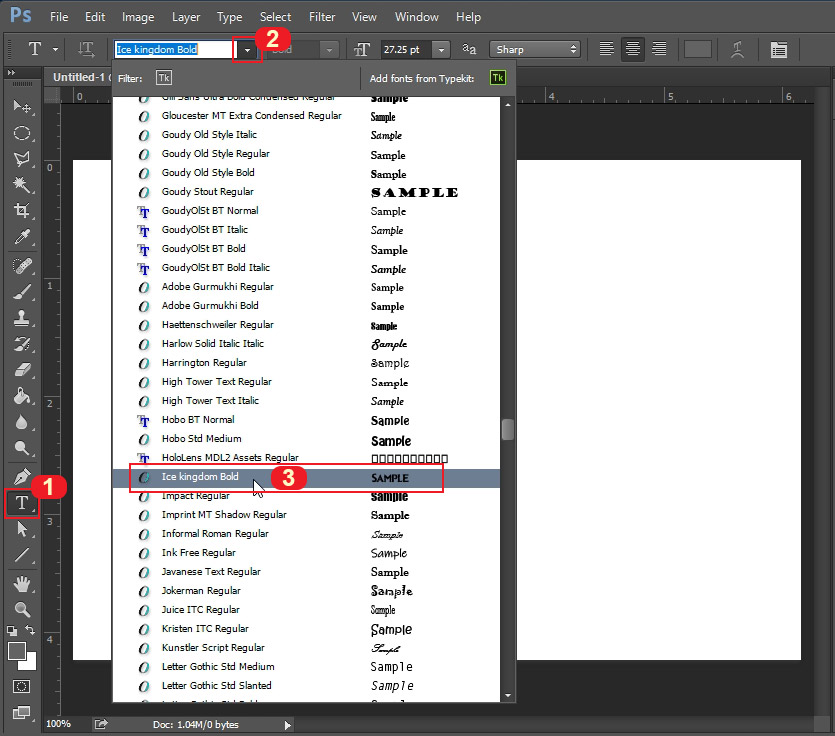Select the Eraser tool
This screenshot has width=835, height=736.
click(22, 370)
